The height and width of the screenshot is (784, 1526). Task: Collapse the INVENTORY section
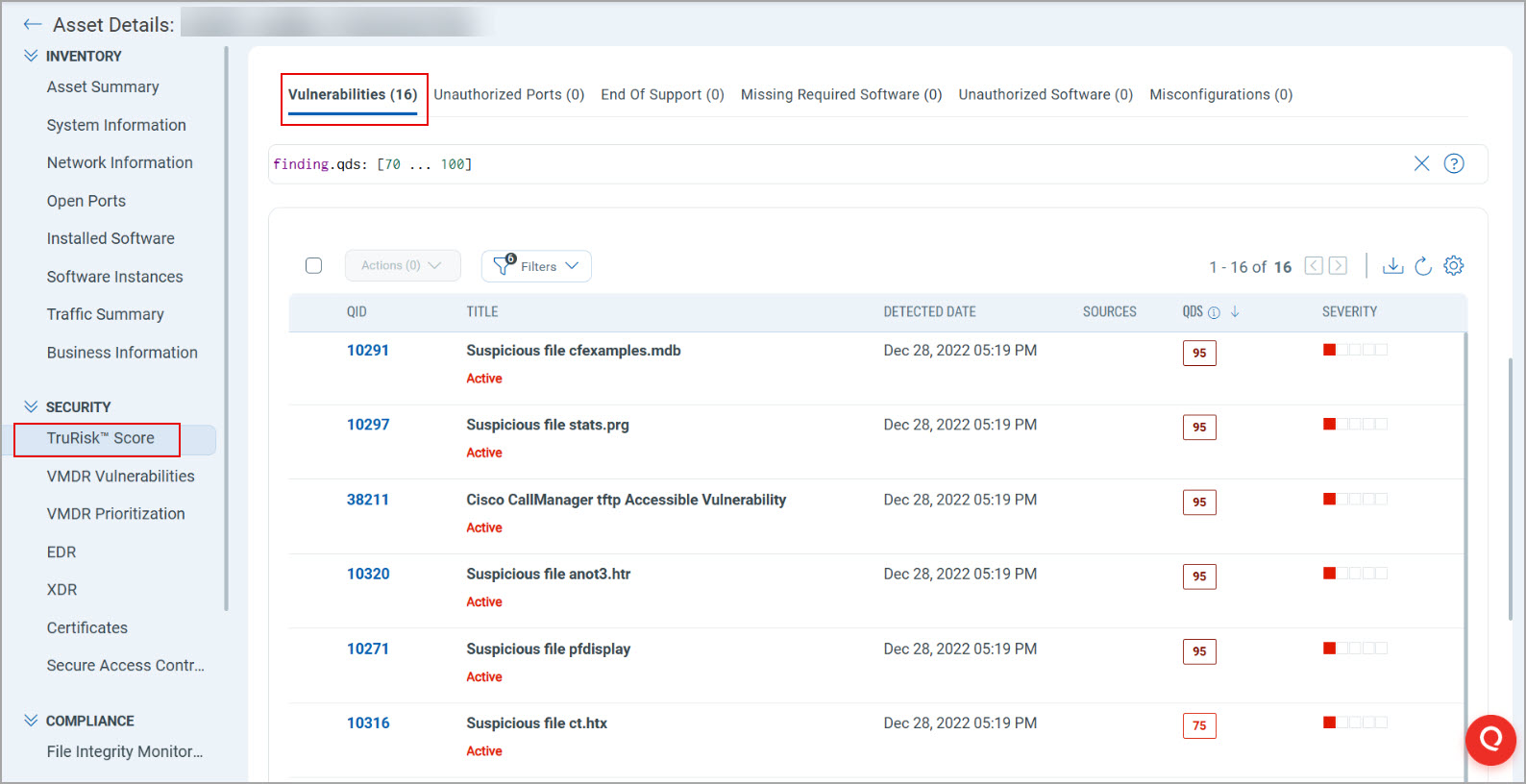[x=31, y=57]
